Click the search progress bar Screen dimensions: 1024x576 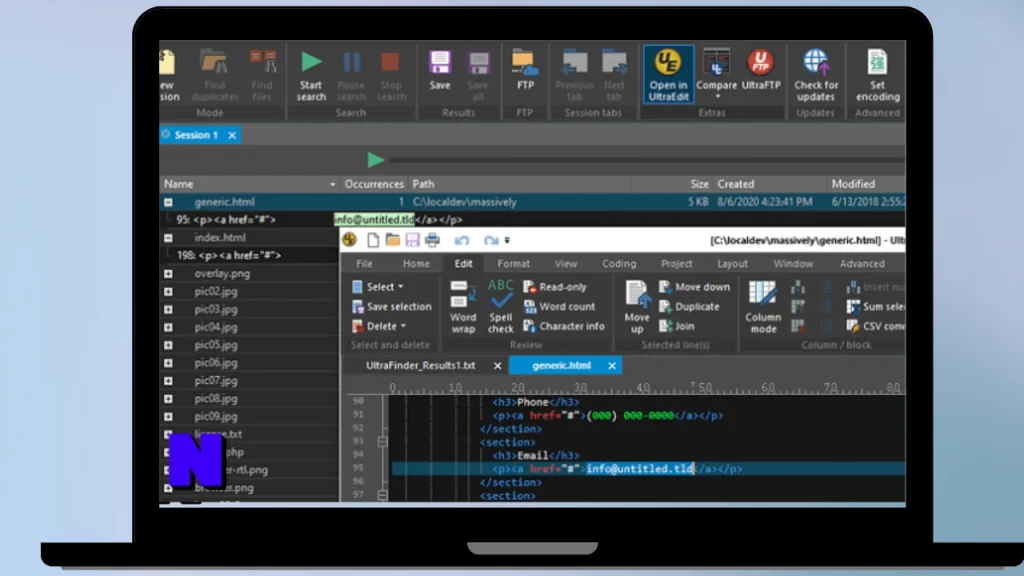tap(647, 159)
